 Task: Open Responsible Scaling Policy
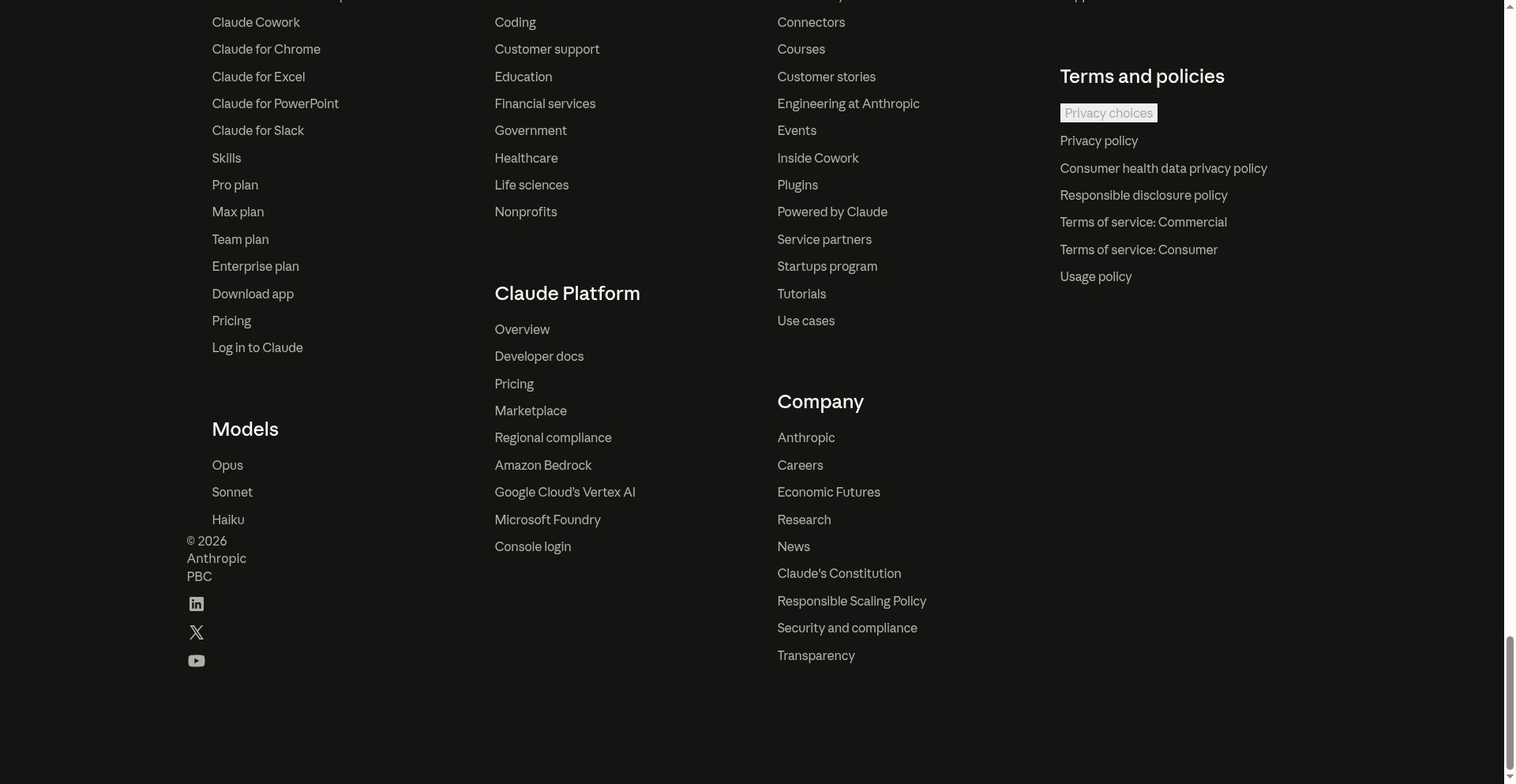[x=851, y=601]
